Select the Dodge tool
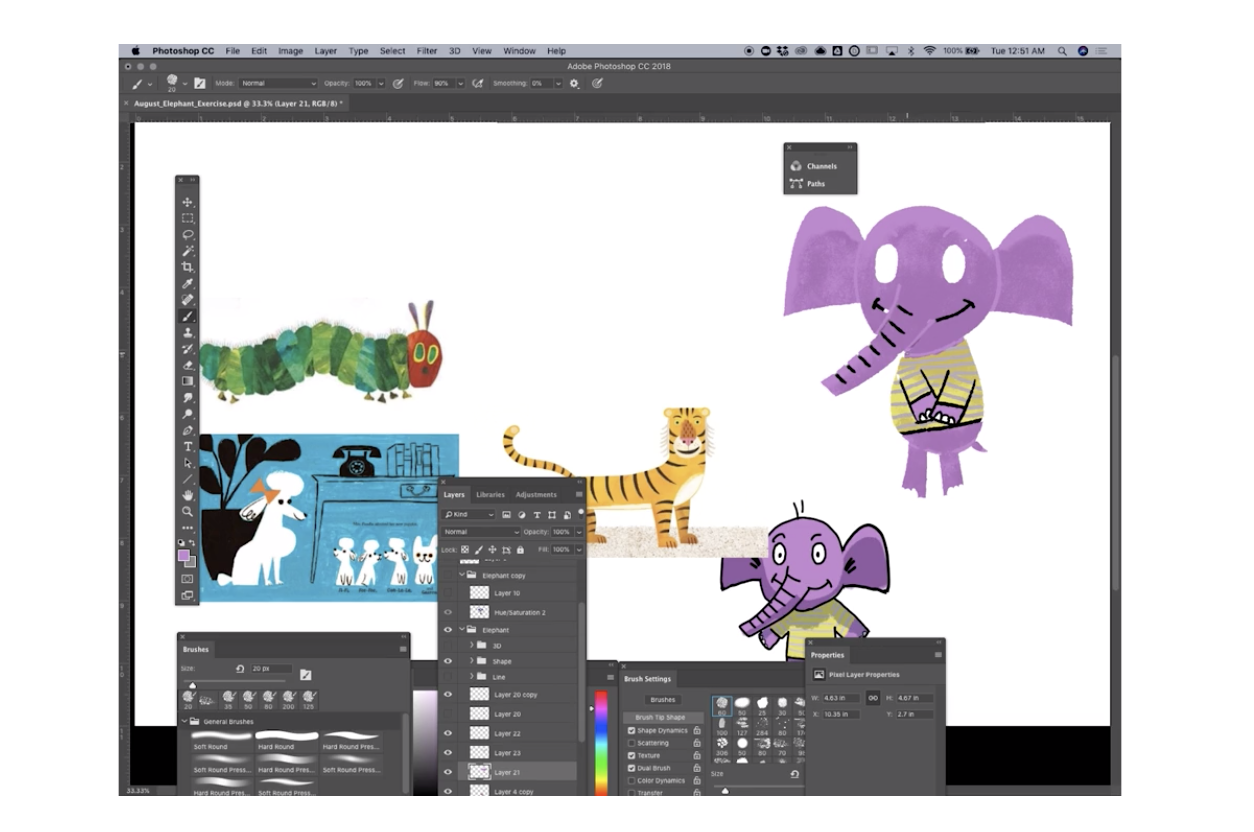The image size is (1254, 832). 187,414
